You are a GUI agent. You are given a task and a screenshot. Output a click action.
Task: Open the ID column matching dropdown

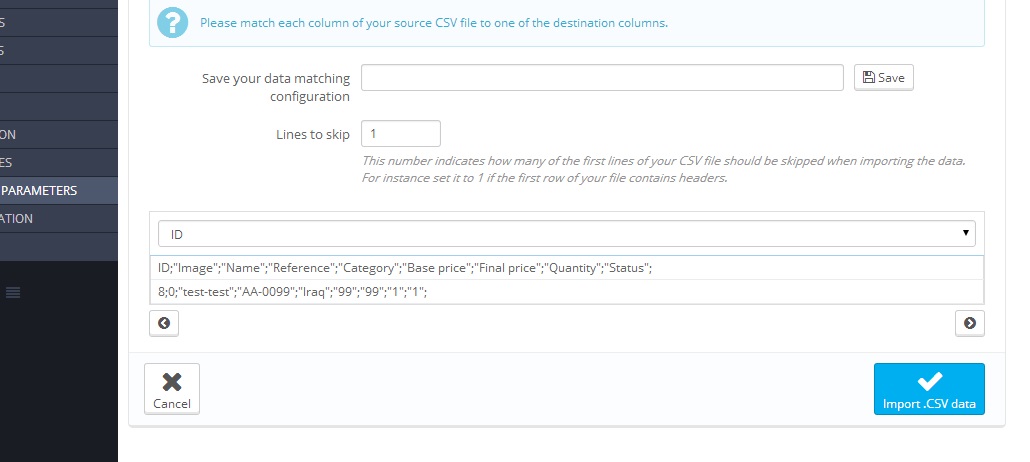point(566,233)
